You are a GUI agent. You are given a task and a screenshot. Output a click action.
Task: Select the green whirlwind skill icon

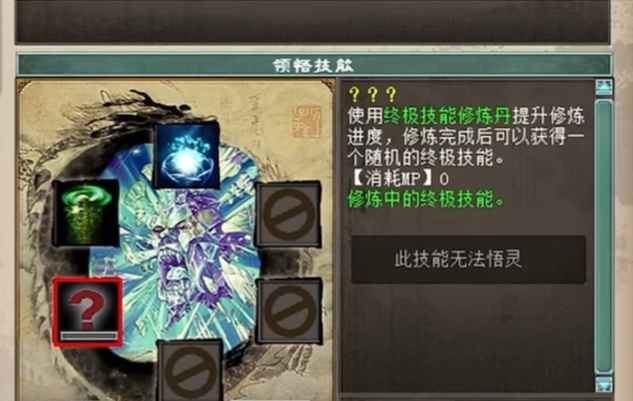[86, 213]
